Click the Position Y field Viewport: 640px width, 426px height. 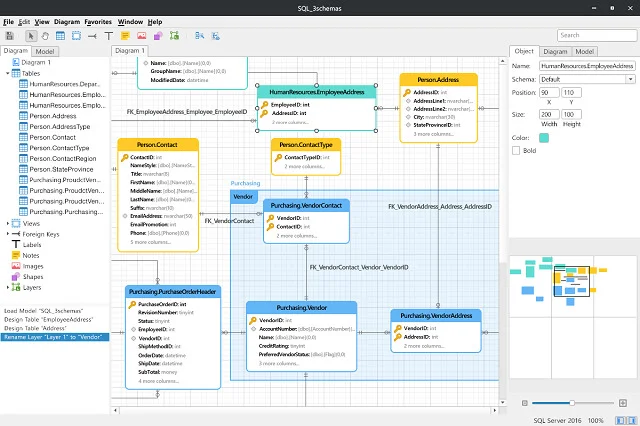pos(571,93)
